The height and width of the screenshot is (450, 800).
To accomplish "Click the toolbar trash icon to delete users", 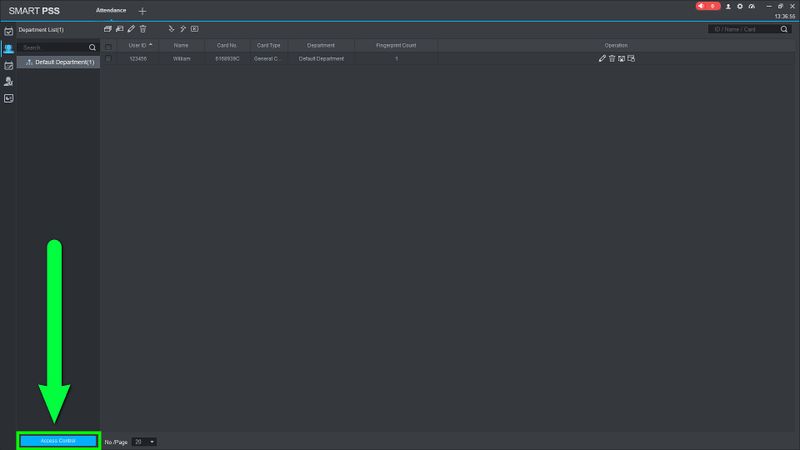I will pyautogui.click(x=143, y=29).
